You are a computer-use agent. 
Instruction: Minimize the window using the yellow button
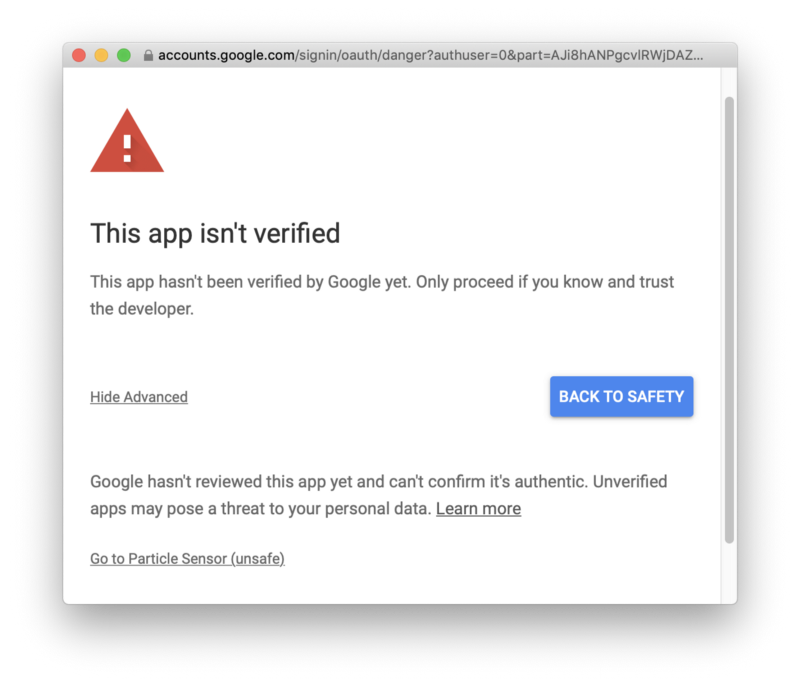point(102,55)
